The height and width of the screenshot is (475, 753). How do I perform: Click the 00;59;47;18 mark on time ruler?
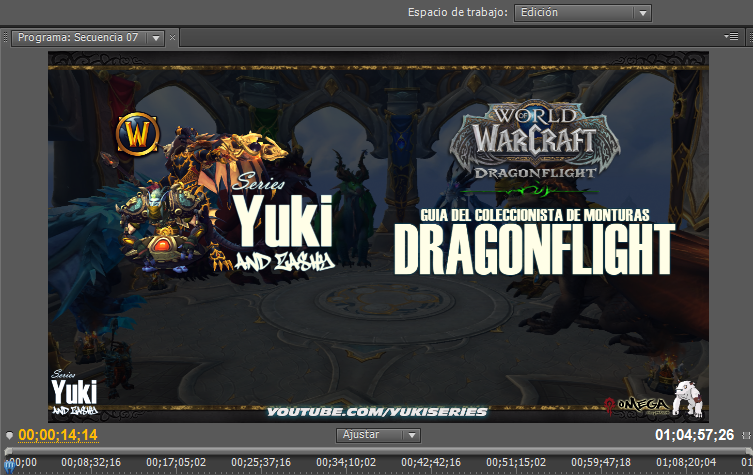601,463
